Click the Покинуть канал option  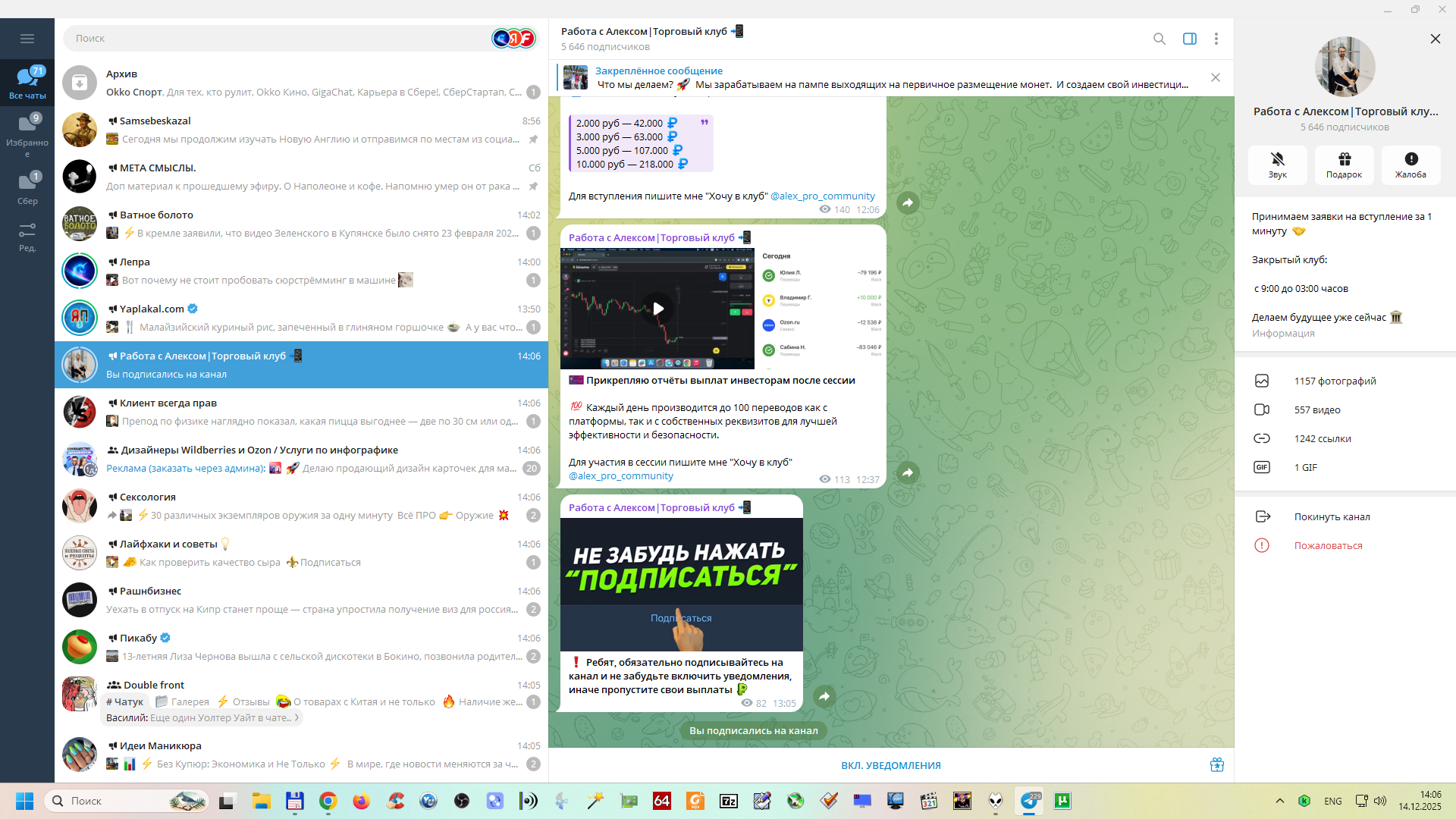coord(1332,516)
